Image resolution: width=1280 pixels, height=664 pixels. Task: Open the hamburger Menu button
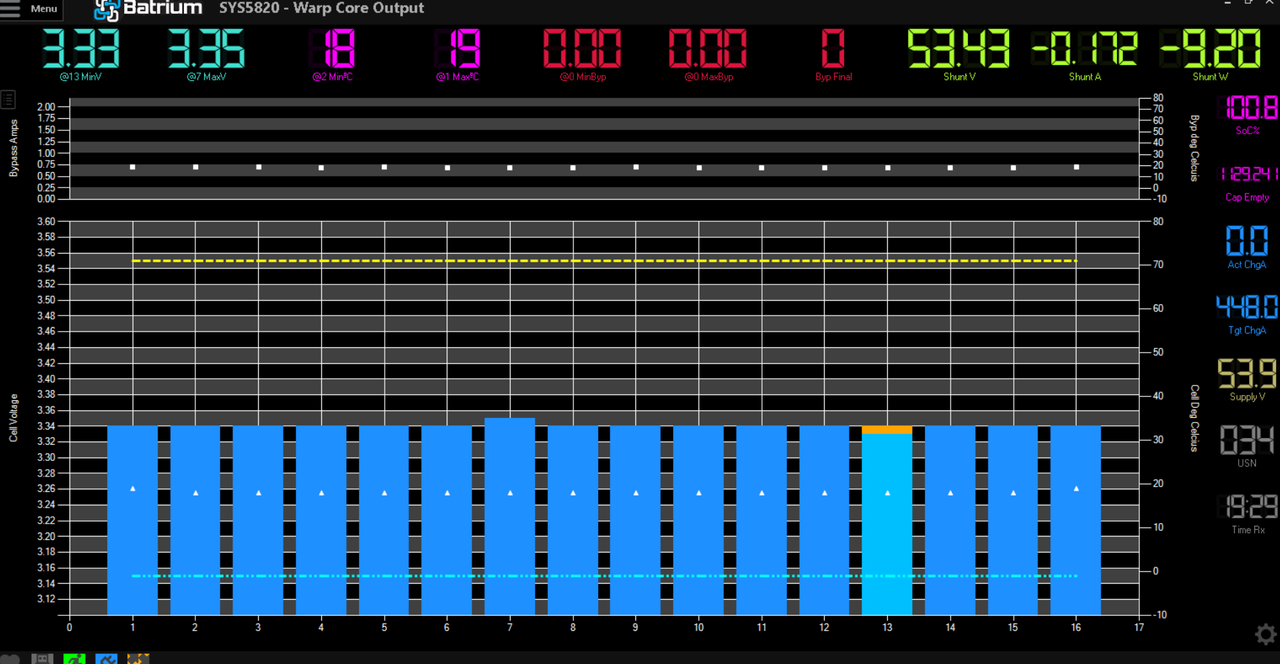tap(31, 9)
